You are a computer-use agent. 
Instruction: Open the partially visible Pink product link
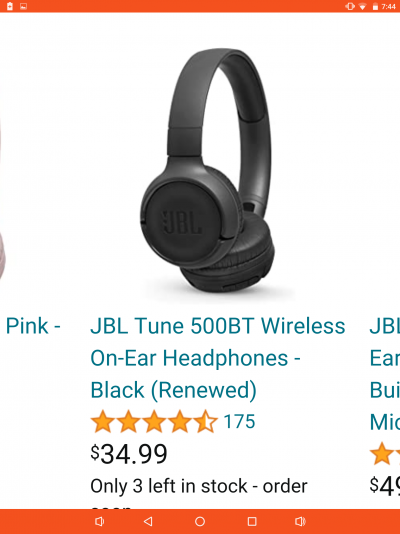33,326
